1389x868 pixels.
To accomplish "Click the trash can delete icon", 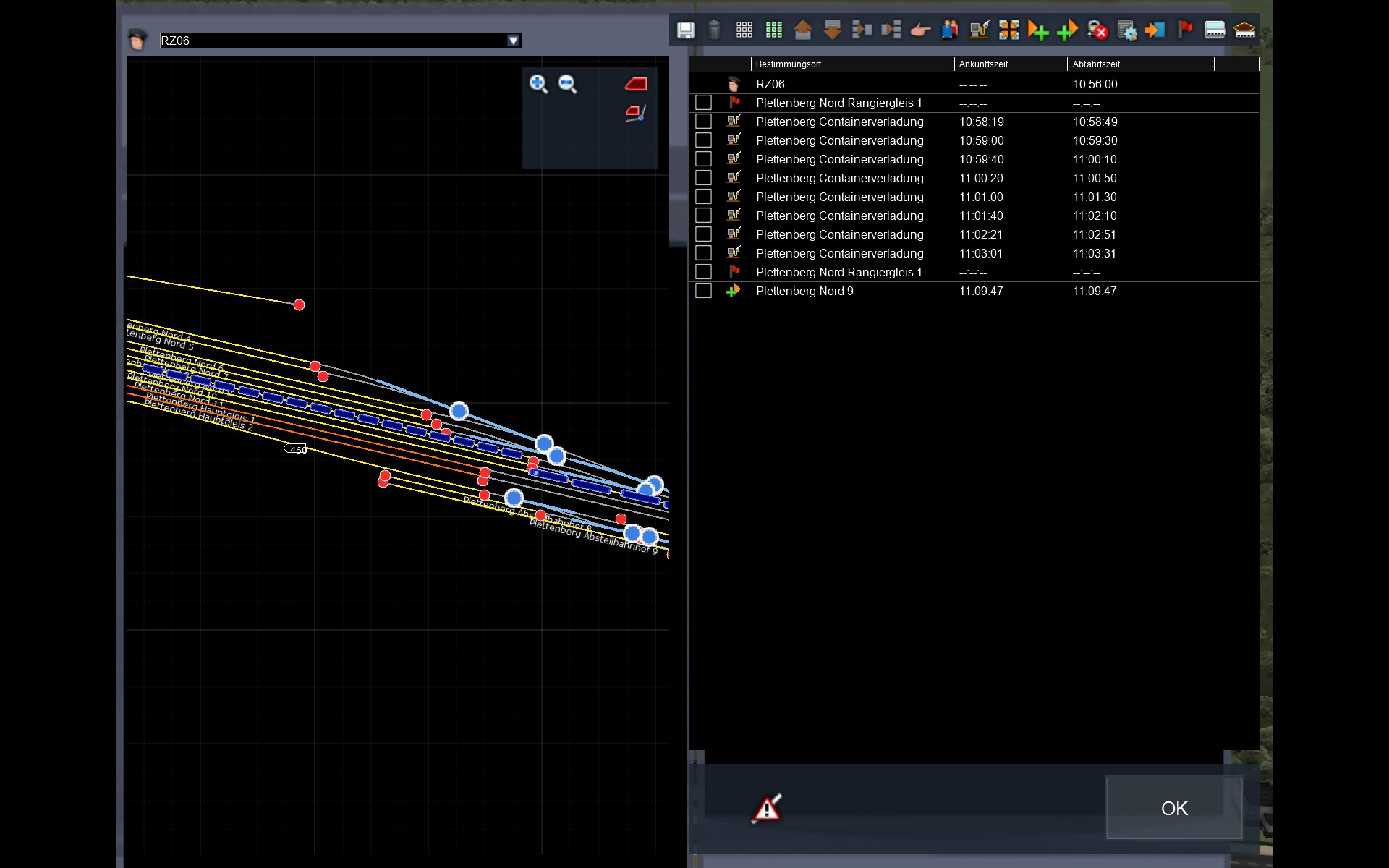I will (714, 30).
